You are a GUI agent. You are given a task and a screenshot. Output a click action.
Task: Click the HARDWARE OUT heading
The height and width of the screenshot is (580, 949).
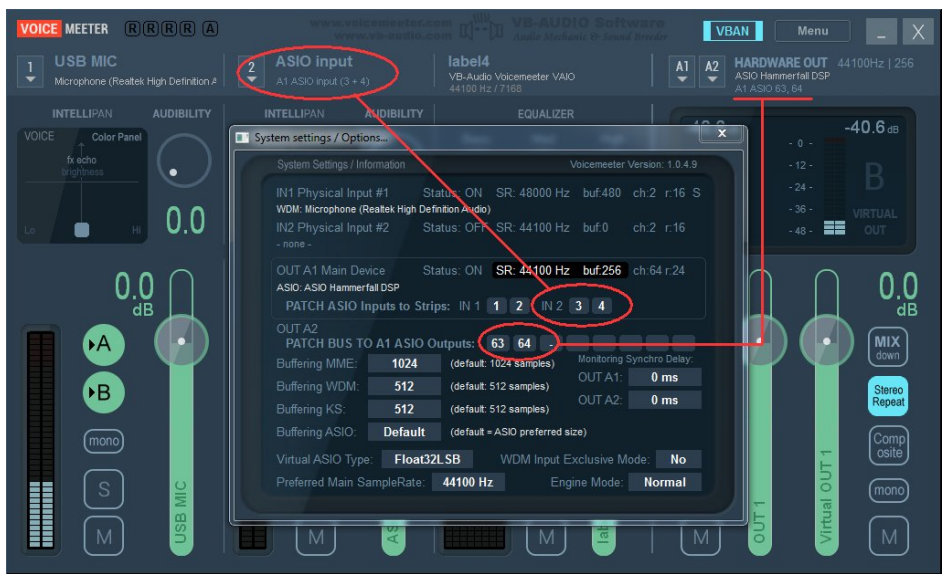pos(780,63)
